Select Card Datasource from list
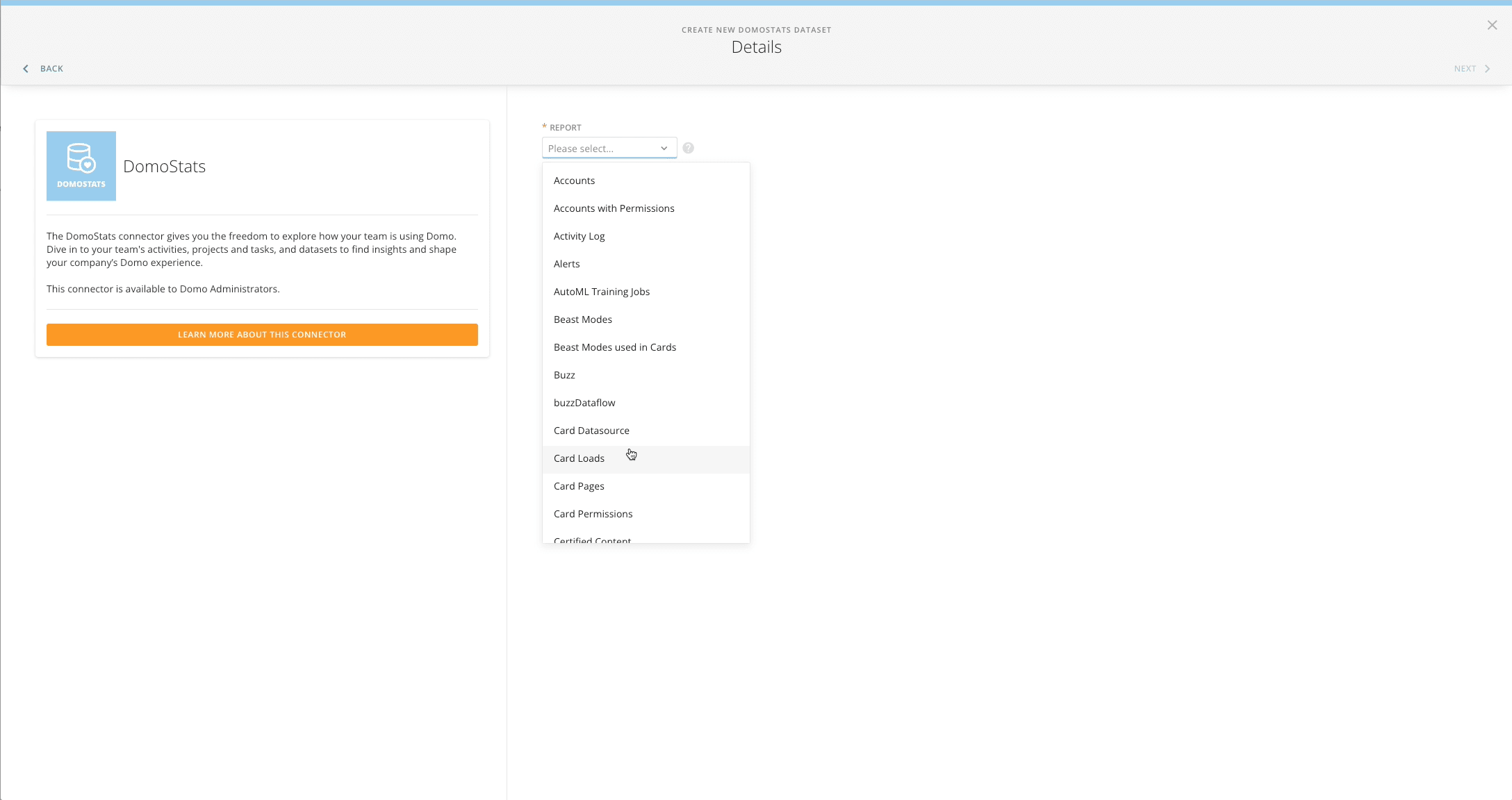This screenshot has height=800, width=1512. (591, 431)
